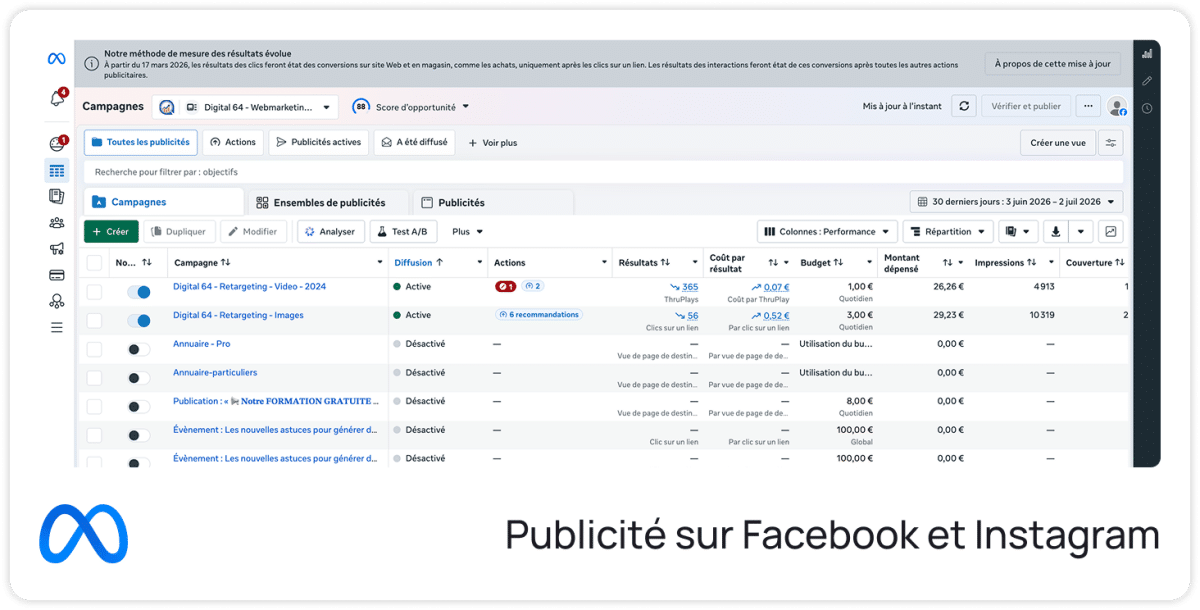The width and height of the screenshot is (1200, 610).
Task: Check the box for Retargeting Images row
Action: click(x=94, y=321)
